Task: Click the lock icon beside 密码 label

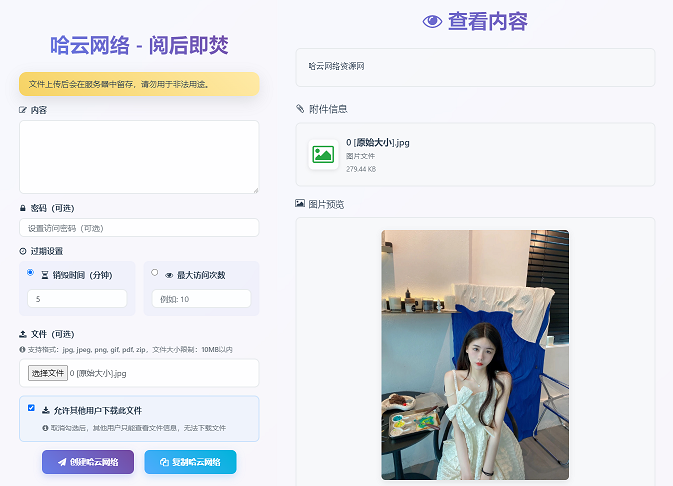Action: click(23, 208)
